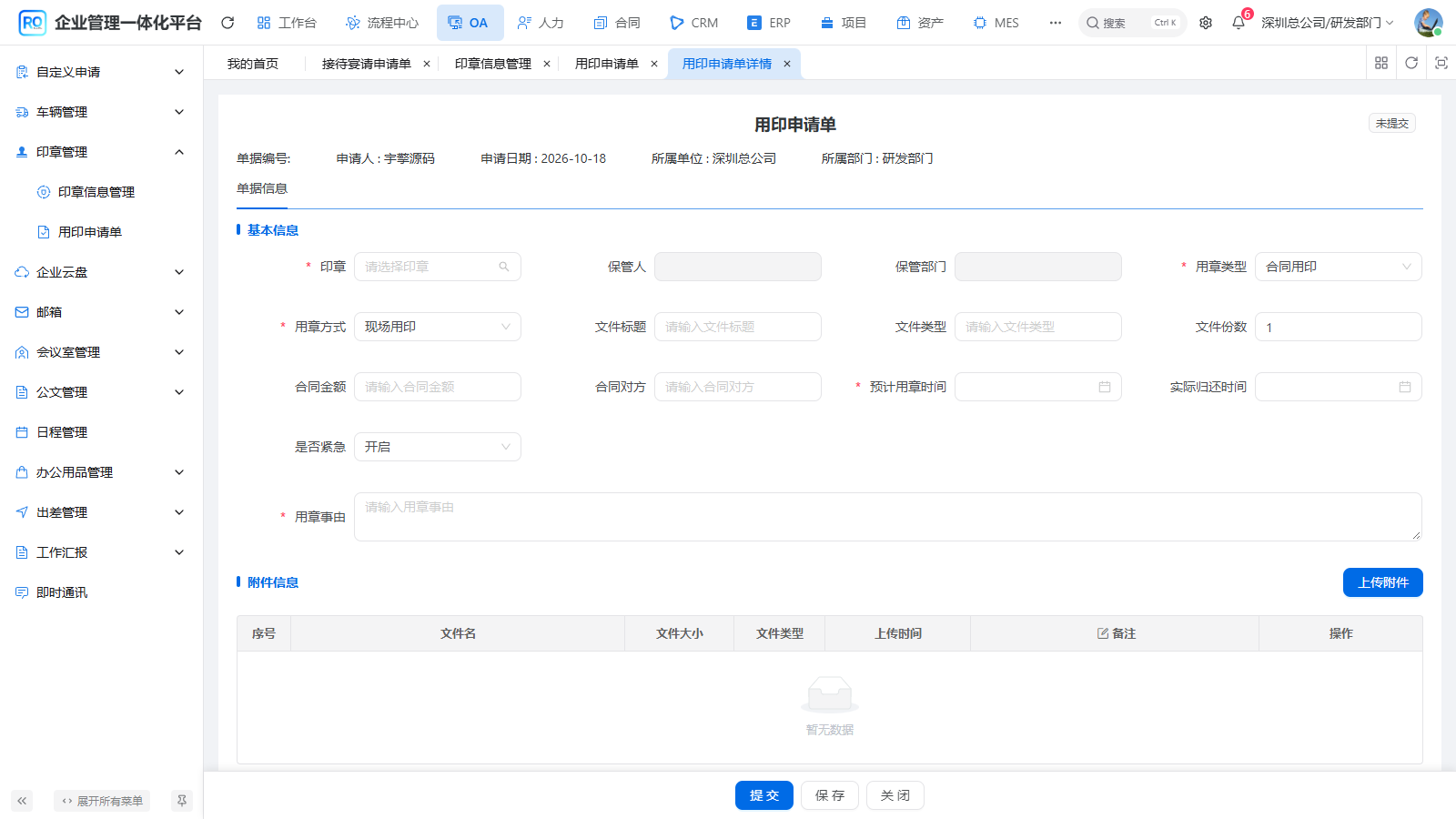Collapse the sidebar with the double-arrow icon
The width and height of the screenshot is (1456, 819).
point(22,801)
